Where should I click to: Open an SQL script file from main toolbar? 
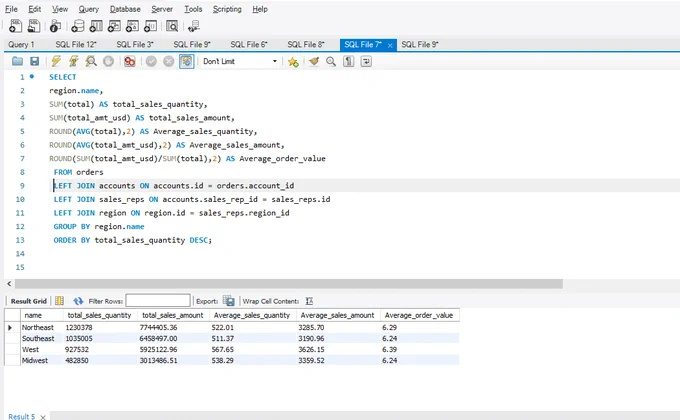33,26
